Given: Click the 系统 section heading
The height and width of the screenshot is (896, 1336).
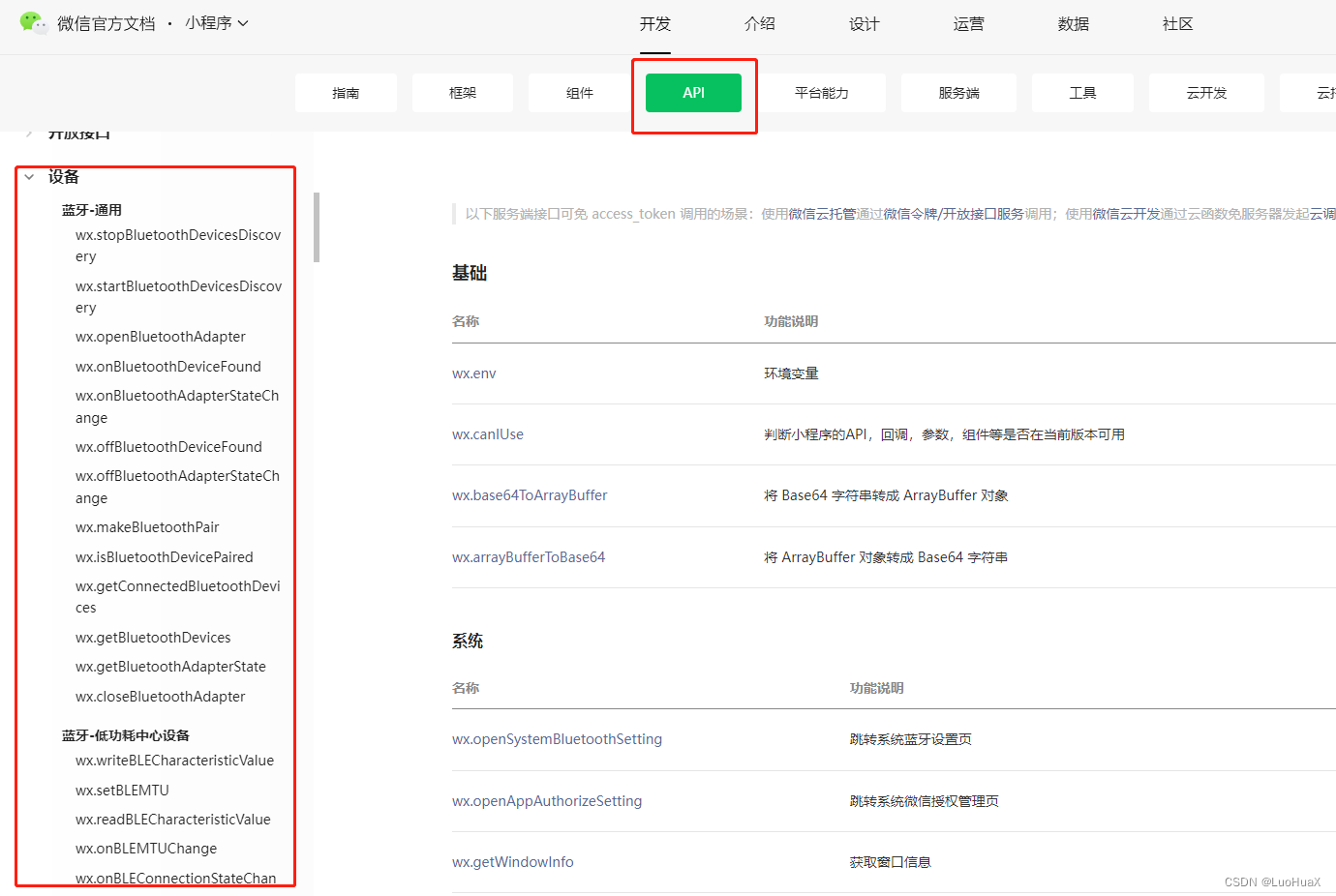Looking at the screenshot, I should point(468,641).
